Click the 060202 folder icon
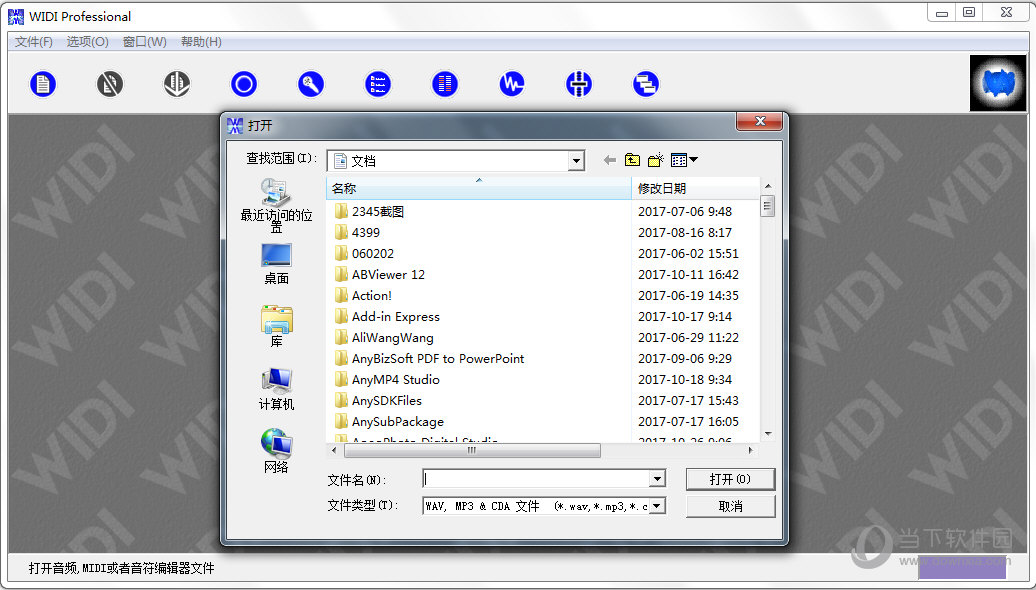 point(341,254)
